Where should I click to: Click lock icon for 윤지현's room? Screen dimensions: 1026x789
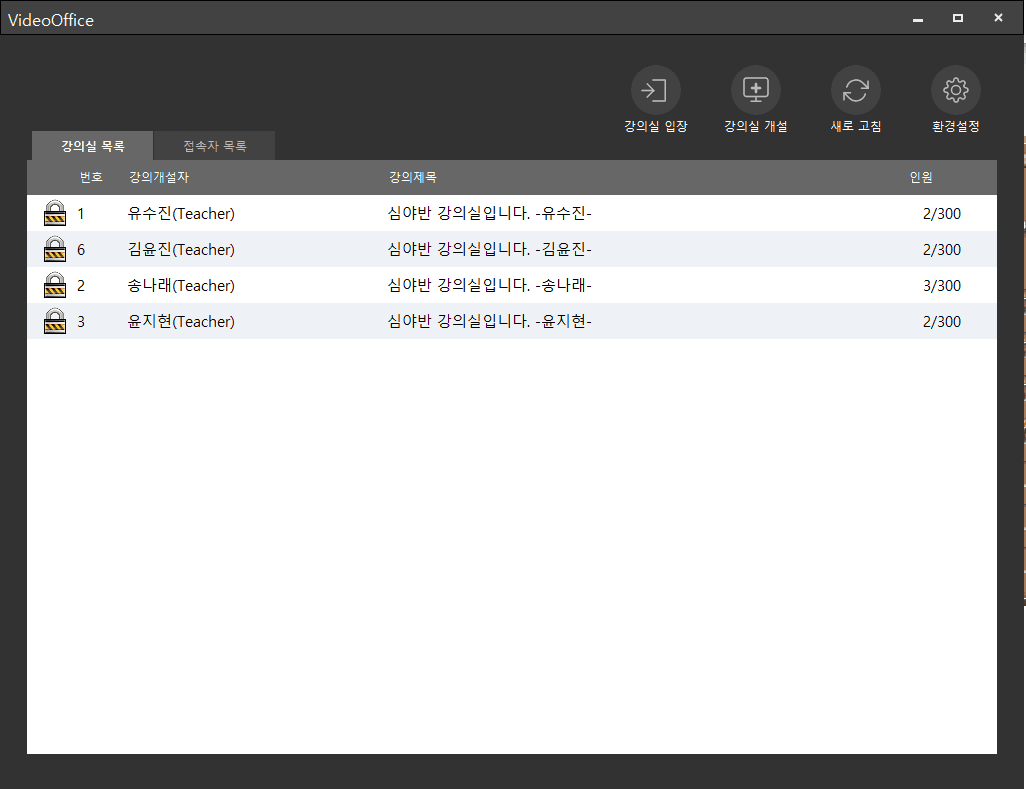click(x=55, y=321)
